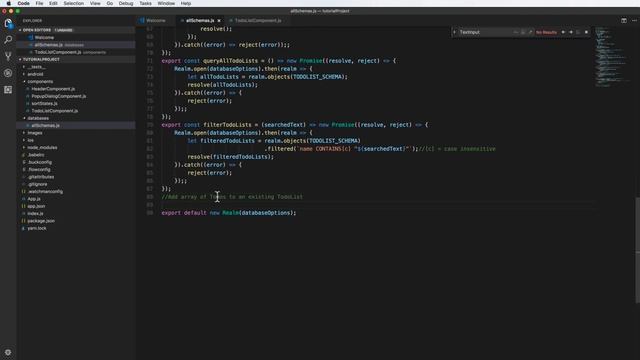Viewport: 640px width, 360px height.
Task: Open the Debug menu
Action: (x=126, y=3)
